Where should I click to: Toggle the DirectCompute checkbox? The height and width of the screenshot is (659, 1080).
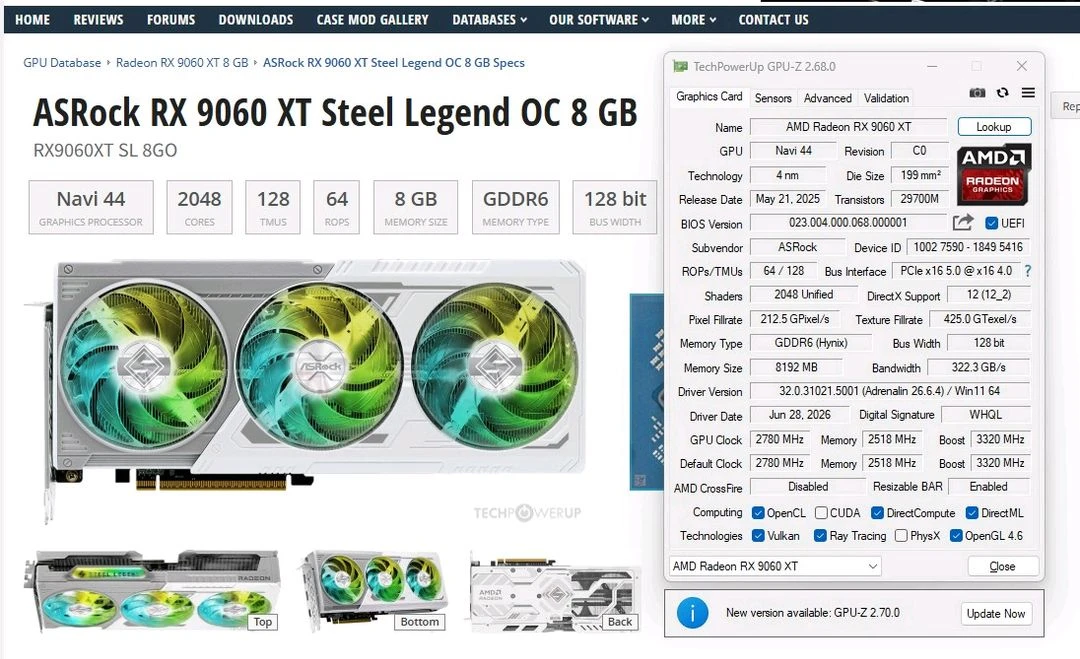878,513
